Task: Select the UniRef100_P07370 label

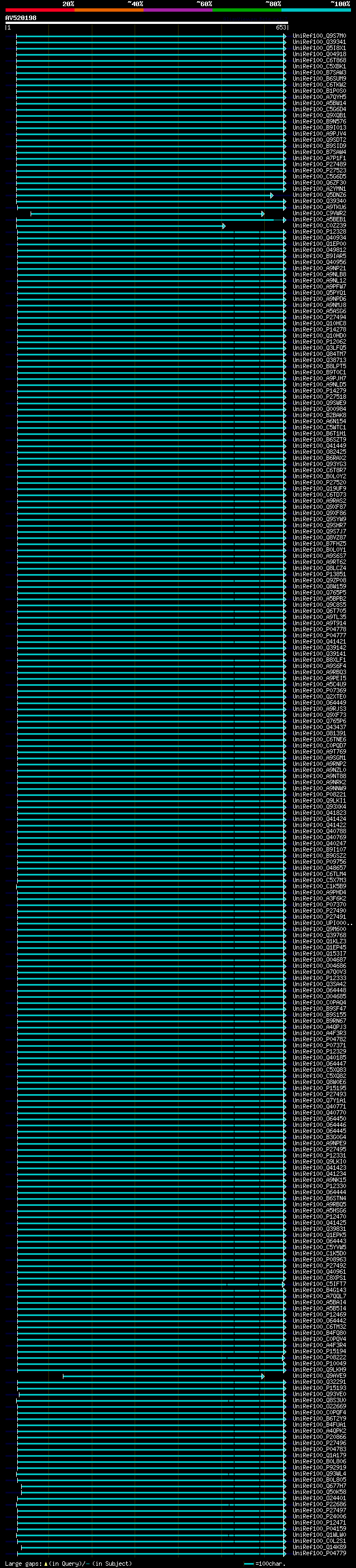Action: [319, 904]
